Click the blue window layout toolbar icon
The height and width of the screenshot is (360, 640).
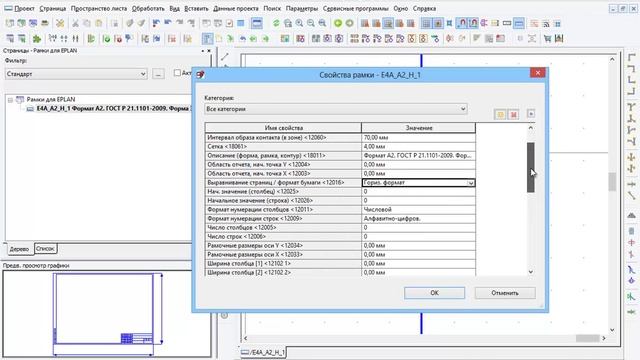click(x=257, y=24)
